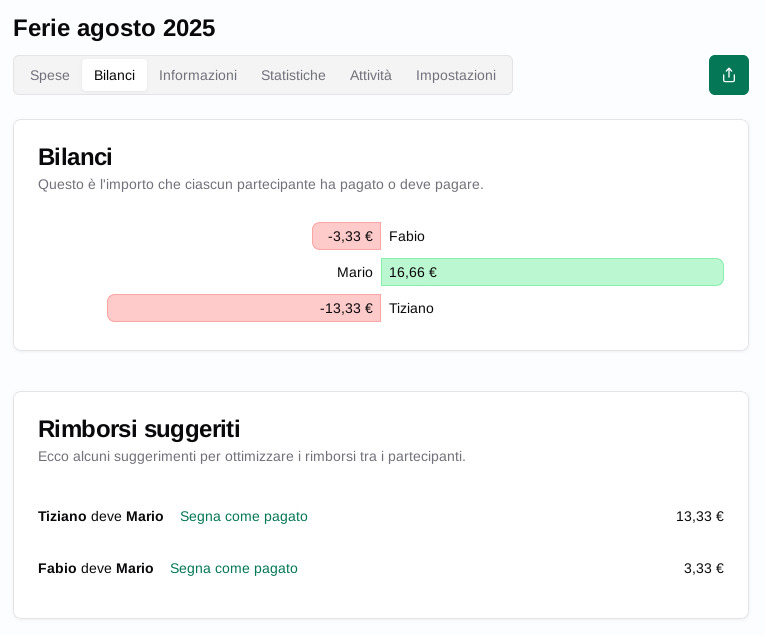The image size is (765, 635).
Task: Click Fabio's red -3,33 € balance bar
Action: (x=346, y=236)
